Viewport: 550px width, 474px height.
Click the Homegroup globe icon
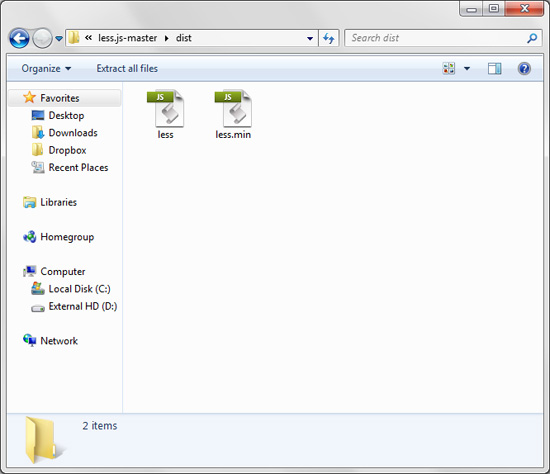point(29,237)
